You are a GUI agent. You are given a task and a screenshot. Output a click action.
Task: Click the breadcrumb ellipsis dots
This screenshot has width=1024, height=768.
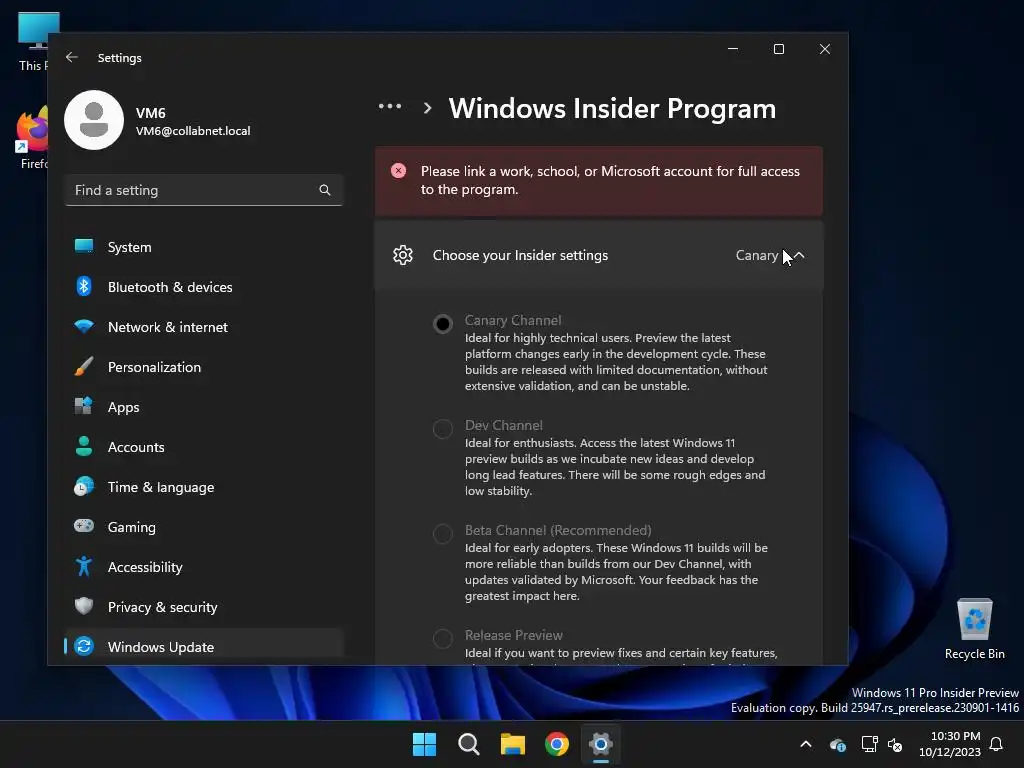point(390,106)
